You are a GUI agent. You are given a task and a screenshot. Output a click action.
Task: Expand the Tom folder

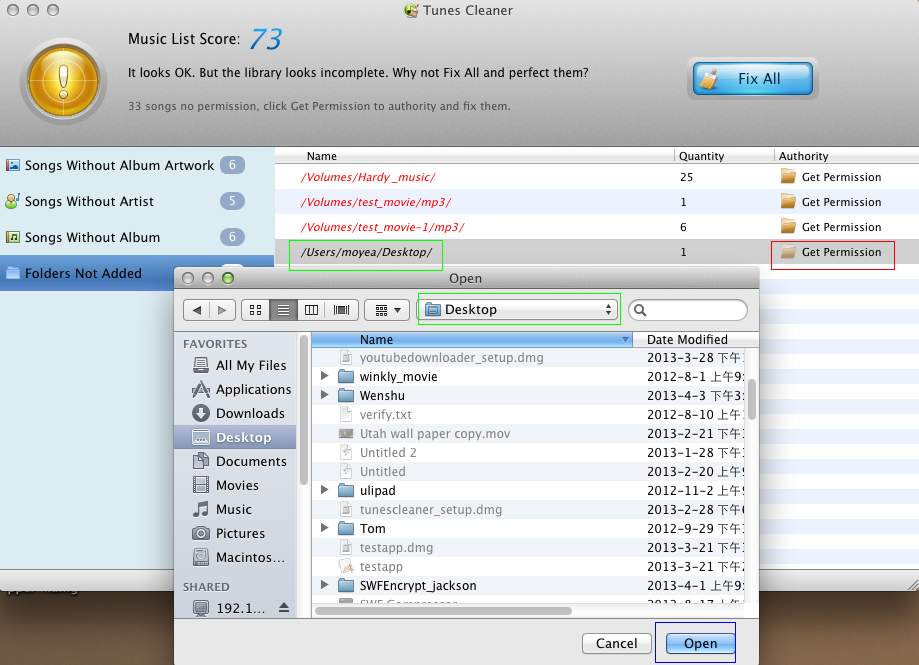pos(324,528)
